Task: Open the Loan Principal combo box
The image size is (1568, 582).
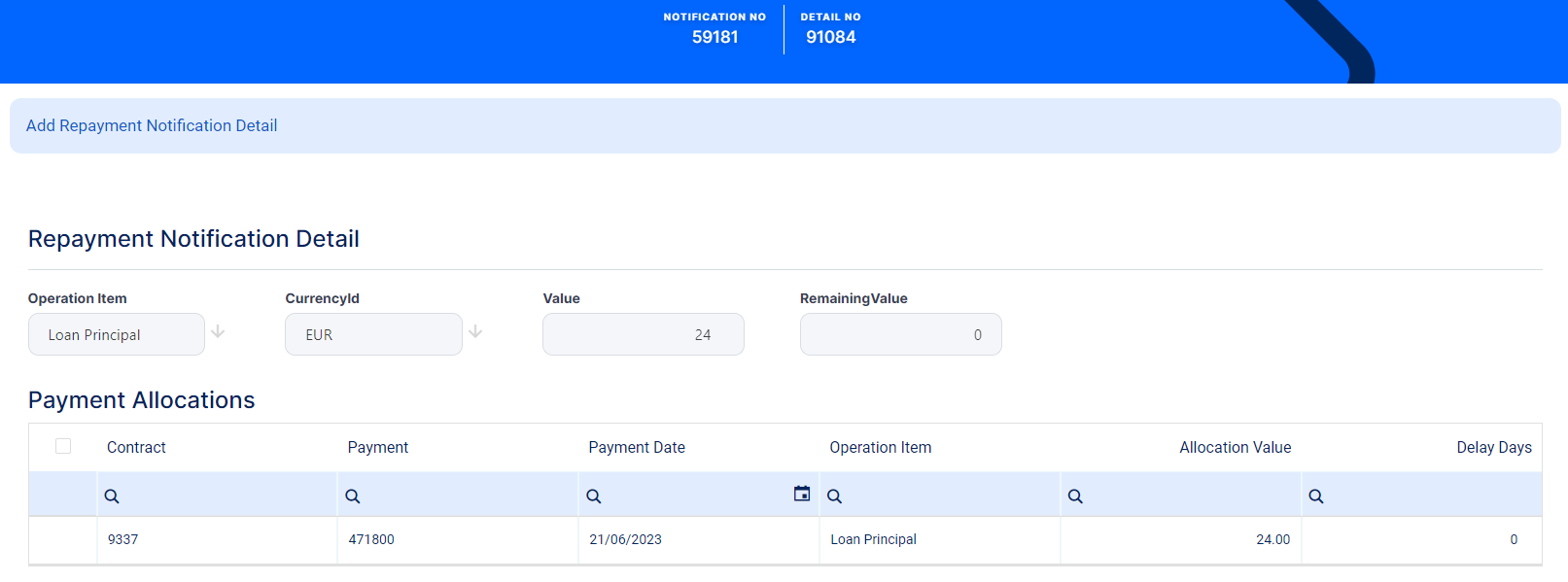Action: (117, 335)
